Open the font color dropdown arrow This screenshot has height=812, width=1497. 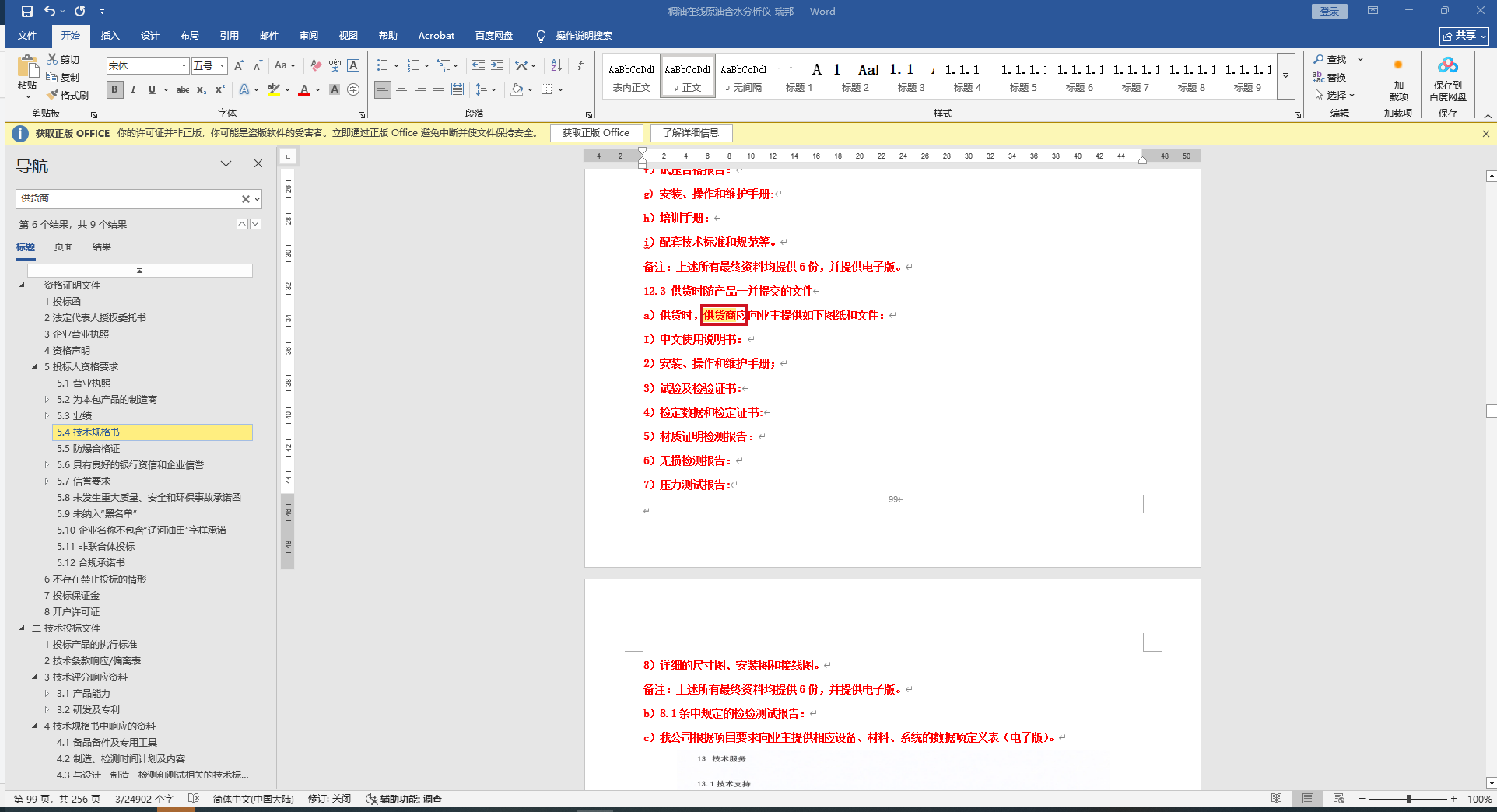tap(317, 89)
